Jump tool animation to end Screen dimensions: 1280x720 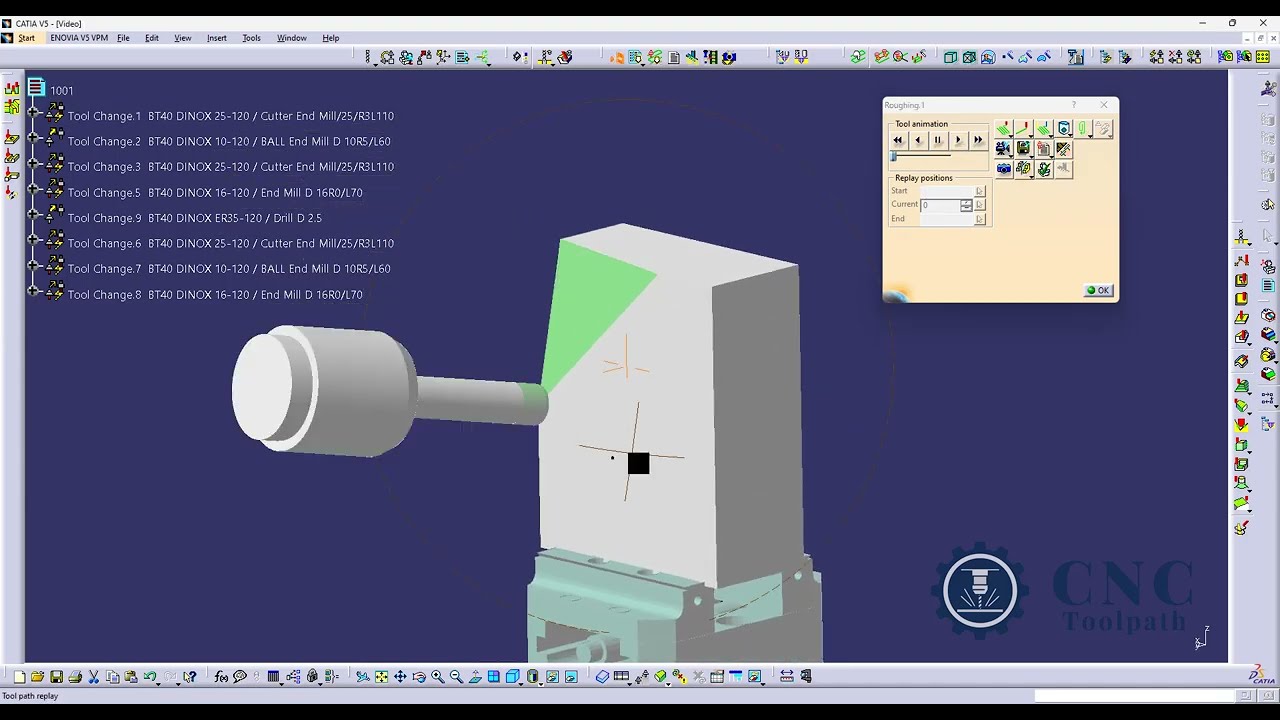pyautogui.click(x=978, y=140)
